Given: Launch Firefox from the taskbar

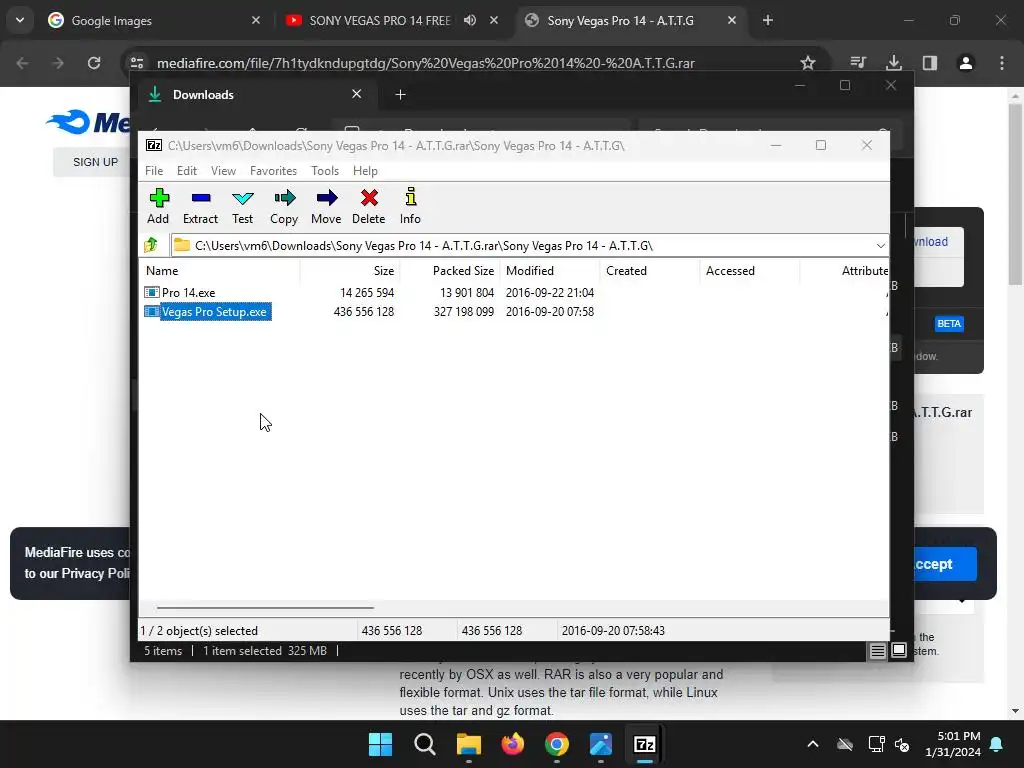Looking at the screenshot, I should (x=513, y=744).
